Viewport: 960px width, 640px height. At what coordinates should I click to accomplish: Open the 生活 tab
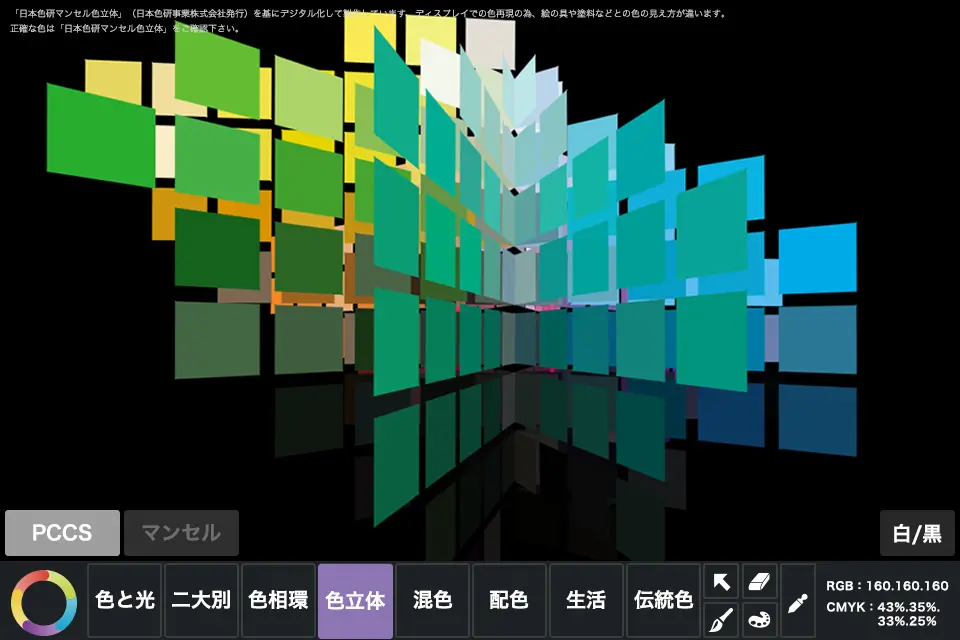586,601
